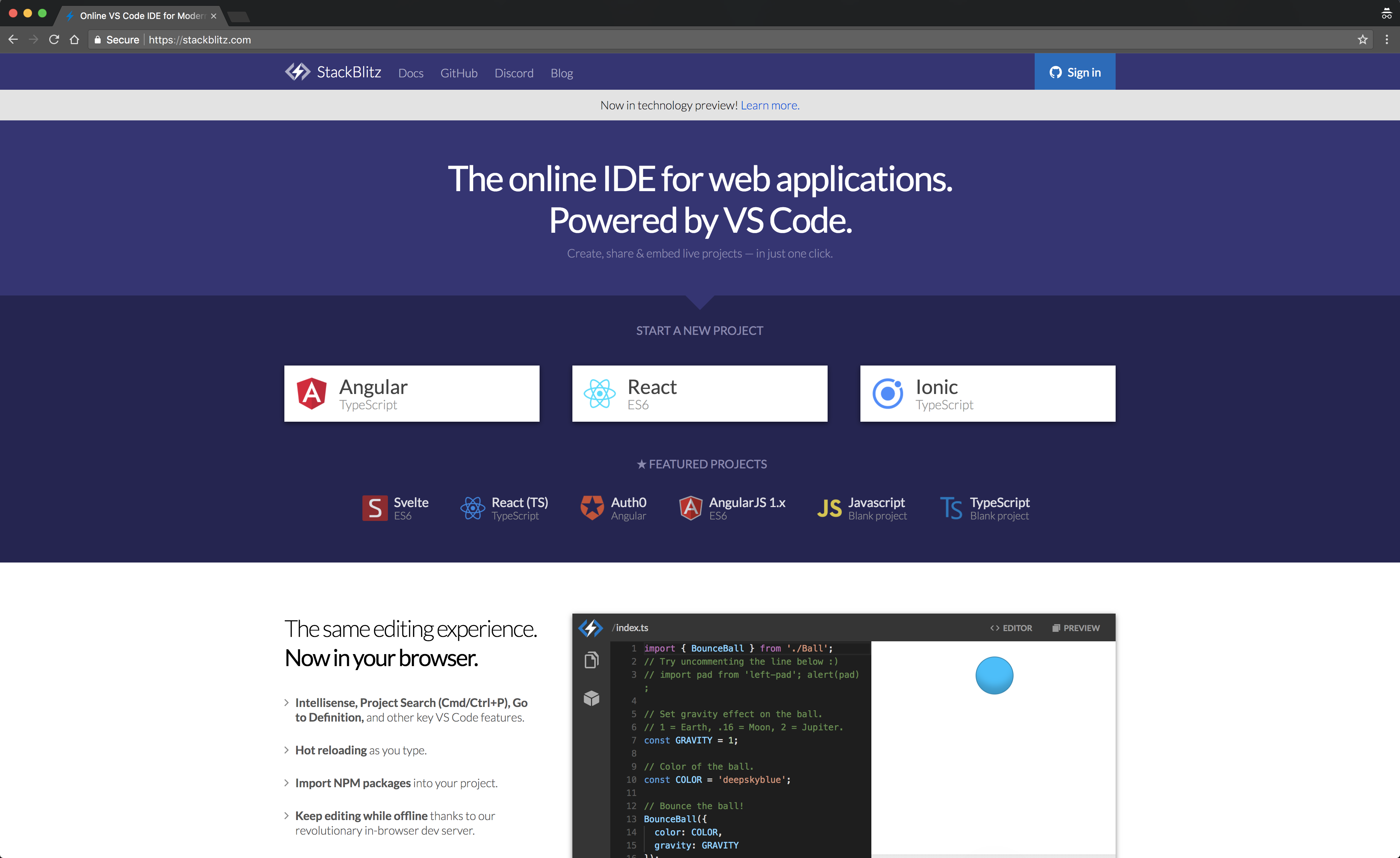
Task: Click the AngularJS 1.x shield icon
Action: (691, 508)
